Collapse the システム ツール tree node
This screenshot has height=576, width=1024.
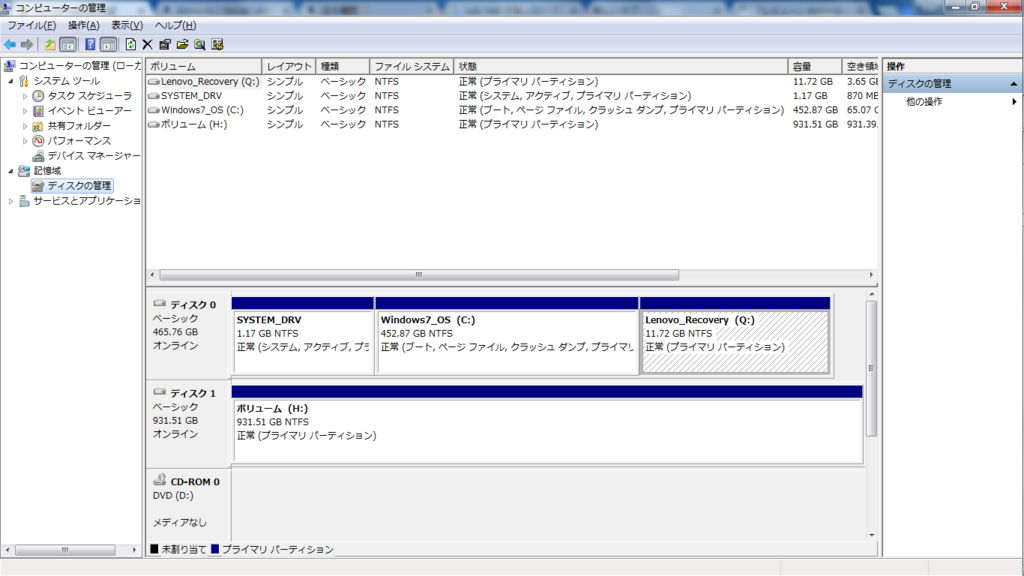tap(10, 81)
